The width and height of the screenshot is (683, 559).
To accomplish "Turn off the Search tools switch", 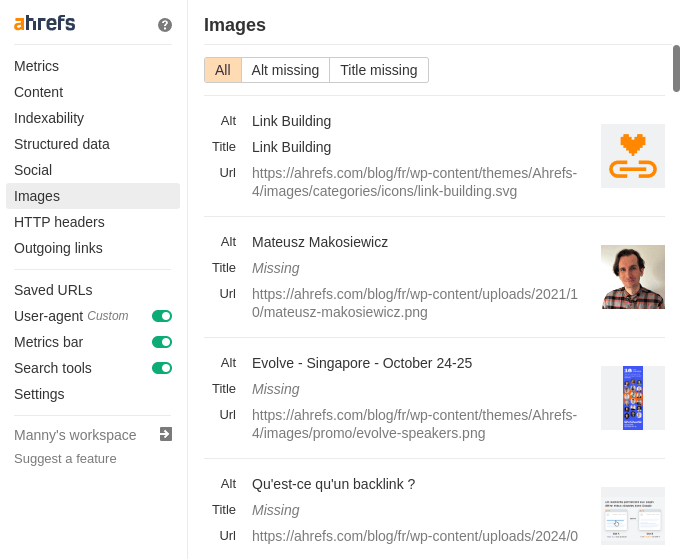I will 162,368.
